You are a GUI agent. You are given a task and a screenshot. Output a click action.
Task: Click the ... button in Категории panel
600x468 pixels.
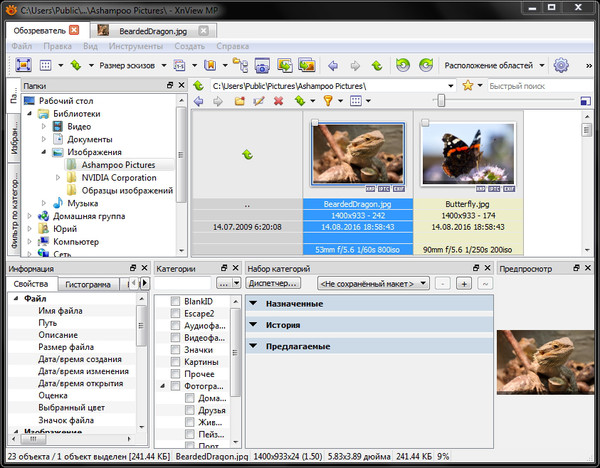(x=224, y=284)
